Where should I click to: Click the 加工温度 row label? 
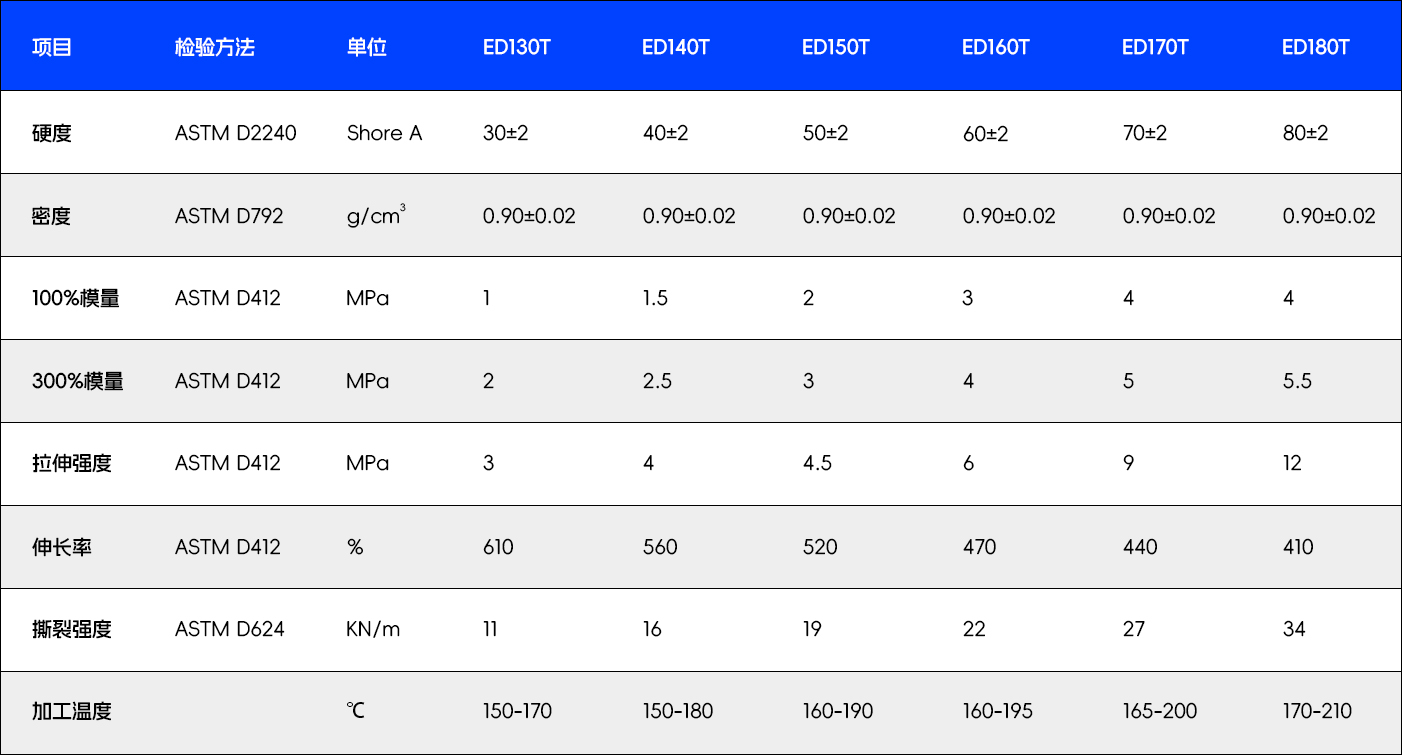point(72,712)
